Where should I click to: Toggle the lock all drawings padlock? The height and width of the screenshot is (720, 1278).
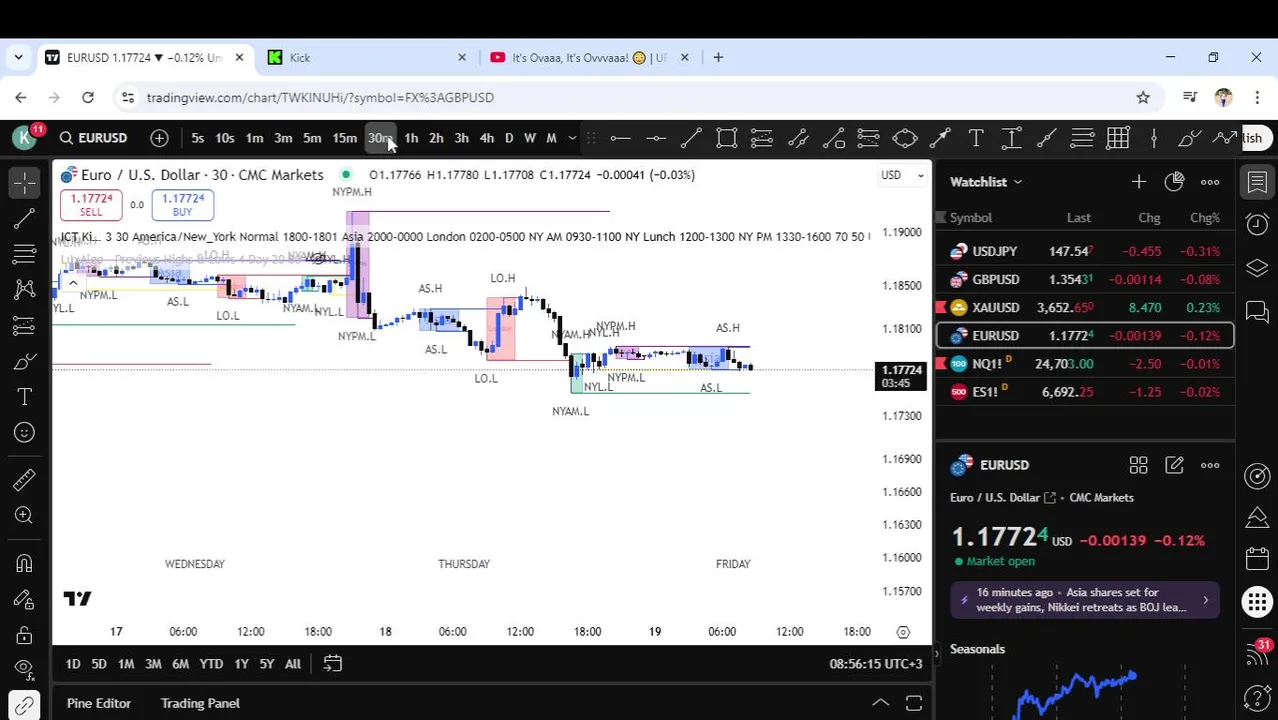click(25, 635)
